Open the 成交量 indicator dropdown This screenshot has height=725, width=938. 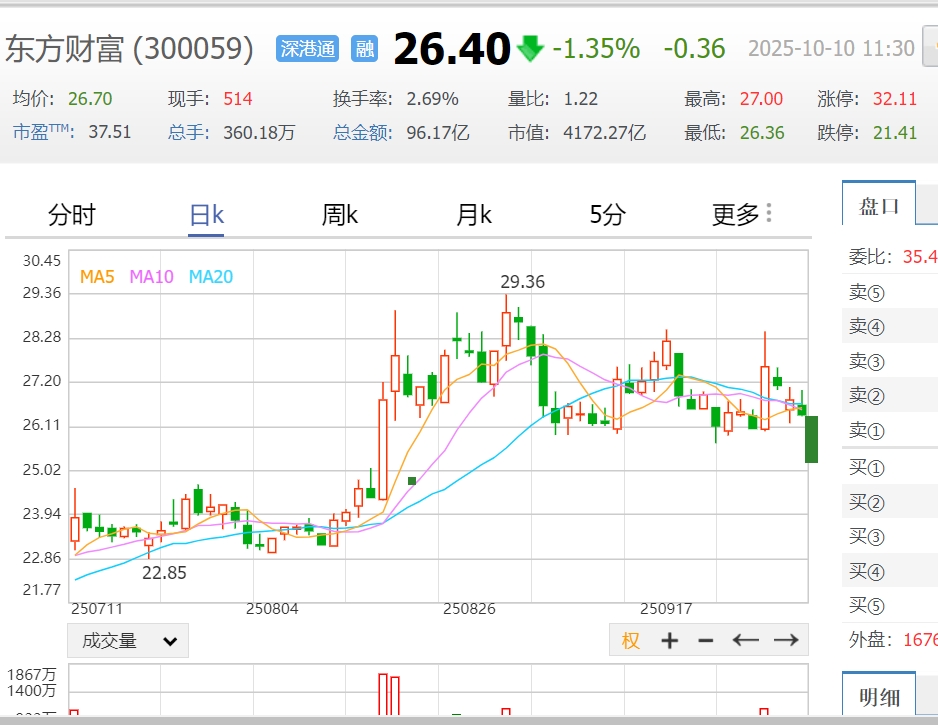coord(128,641)
